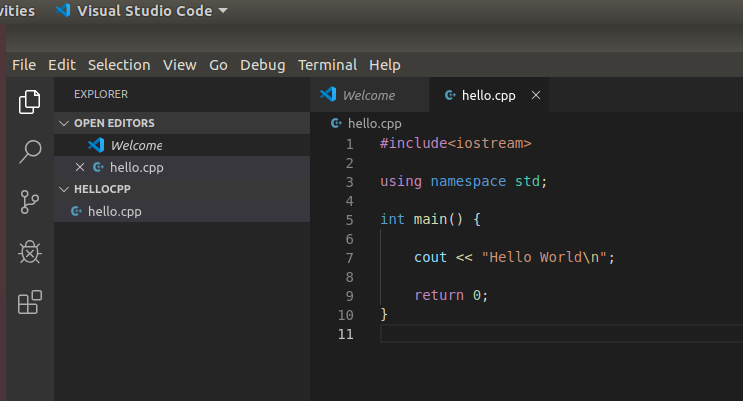The image size is (743, 401).
Task: Open the Edit menu
Action: (62, 65)
